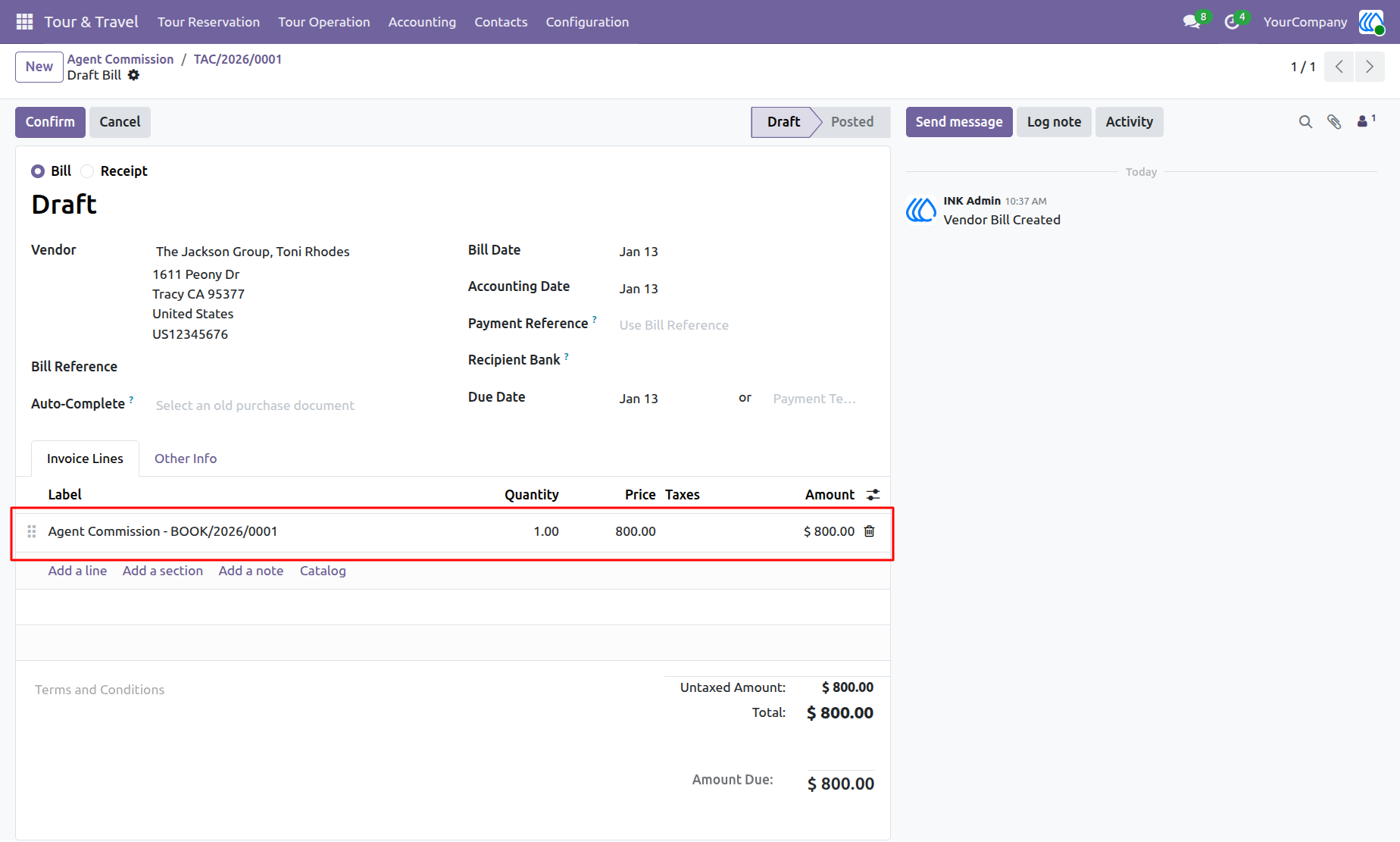Open column settings adjust icon

873,495
